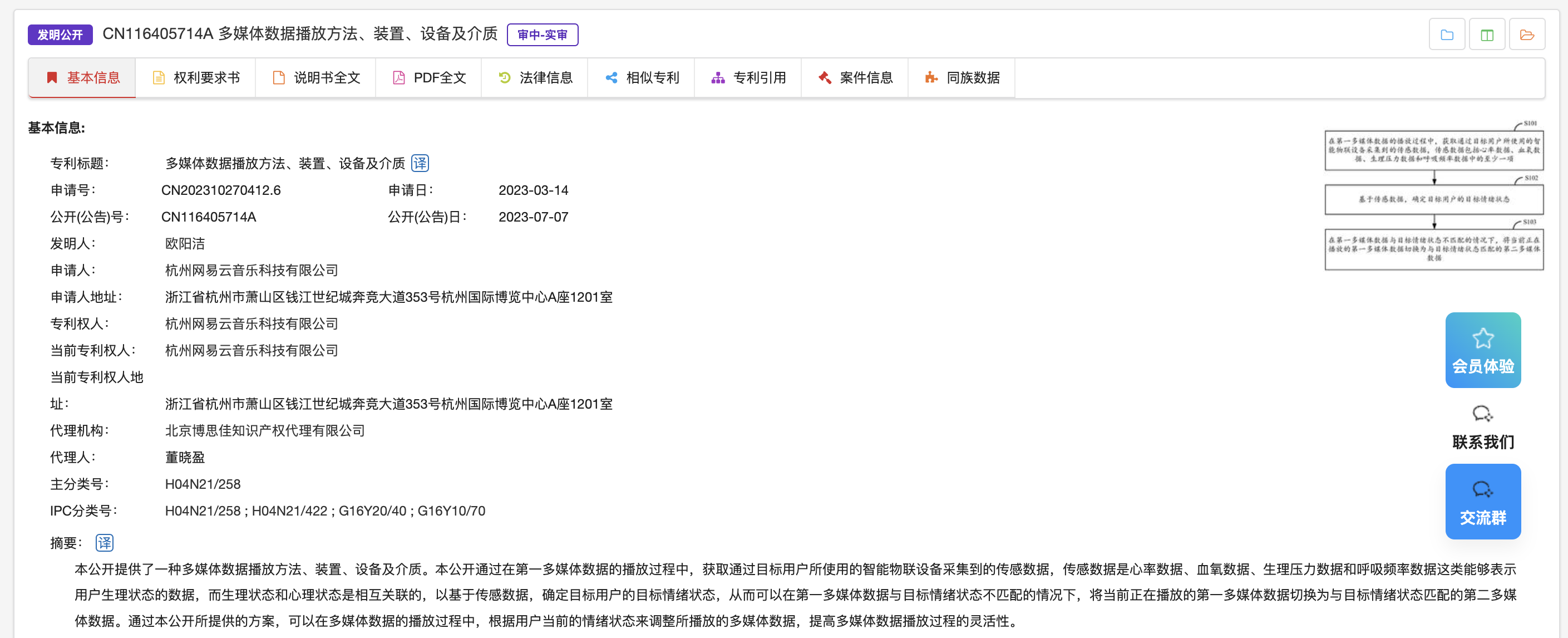The width and height of the screenshot is (1568, 638).
Task: Click the 发明公开 purple label
Action: [60, 35]
